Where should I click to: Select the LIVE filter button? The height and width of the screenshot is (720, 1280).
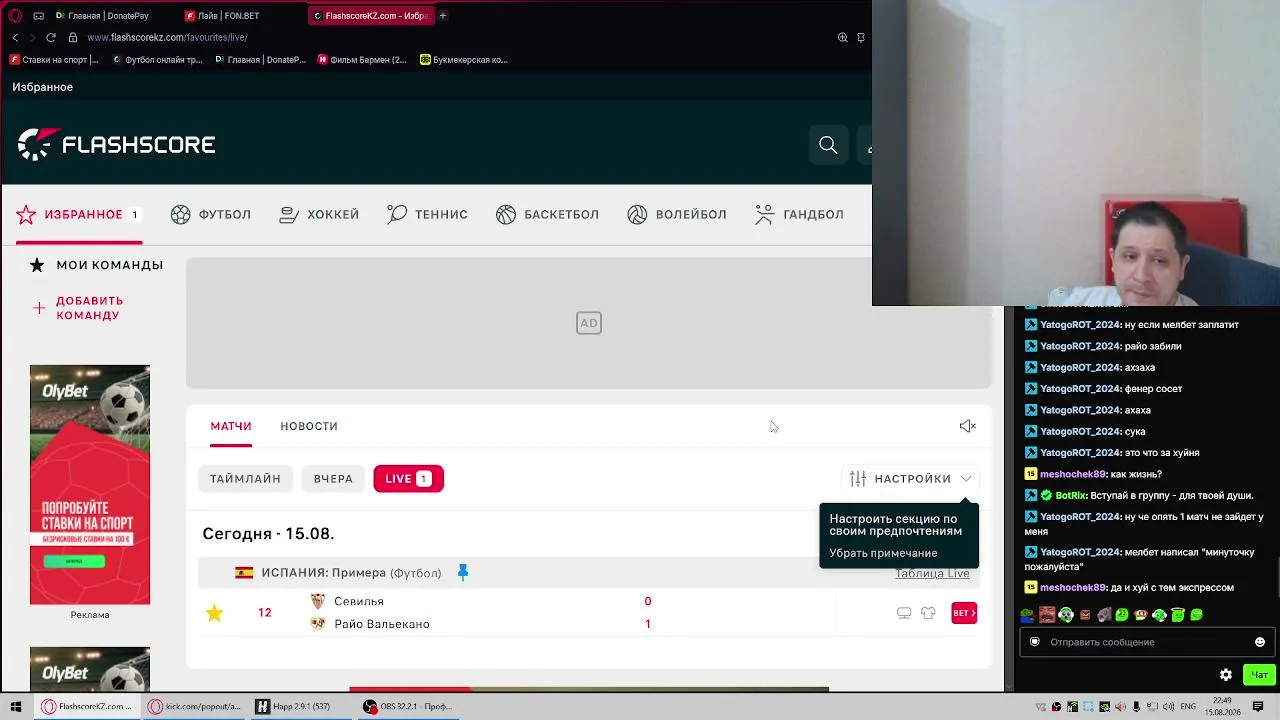coord(408,479)
